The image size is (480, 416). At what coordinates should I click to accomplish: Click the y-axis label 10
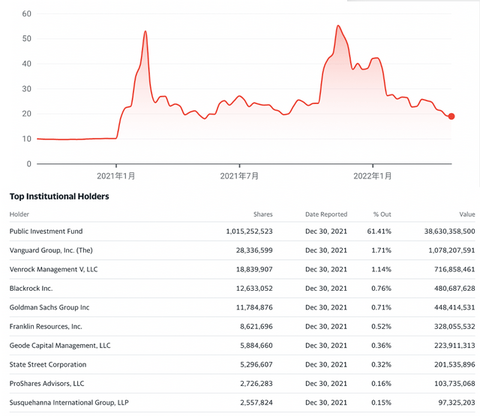27,139
